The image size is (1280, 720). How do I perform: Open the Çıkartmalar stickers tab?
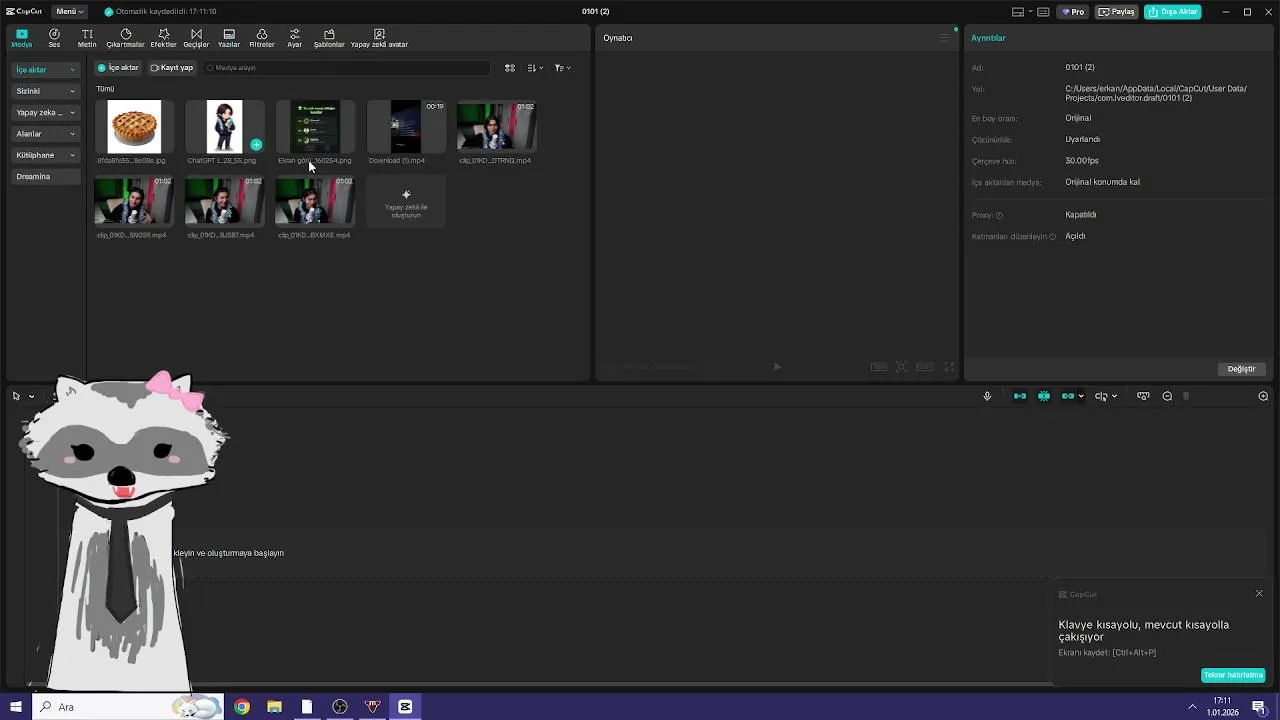(125, 38)
